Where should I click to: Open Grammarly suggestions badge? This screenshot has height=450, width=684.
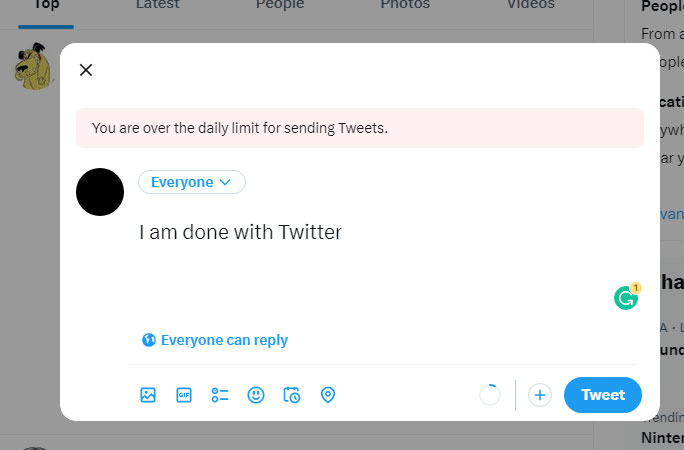coord(627,297)
